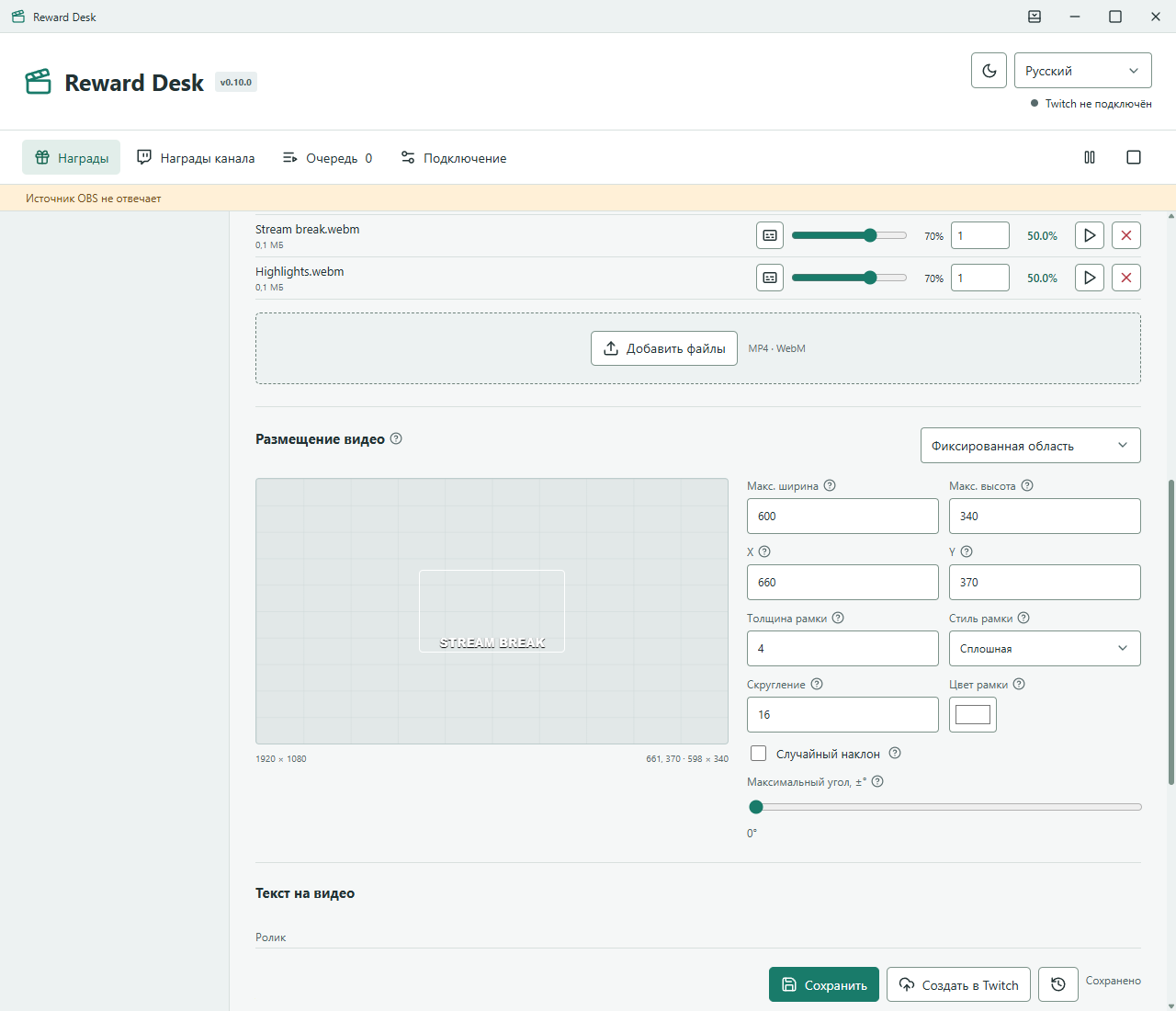Screen dimensions: 1176x1011
Task: Expand the Фиксированная область placement dropdown
Action: click(x=1031, y=446)
